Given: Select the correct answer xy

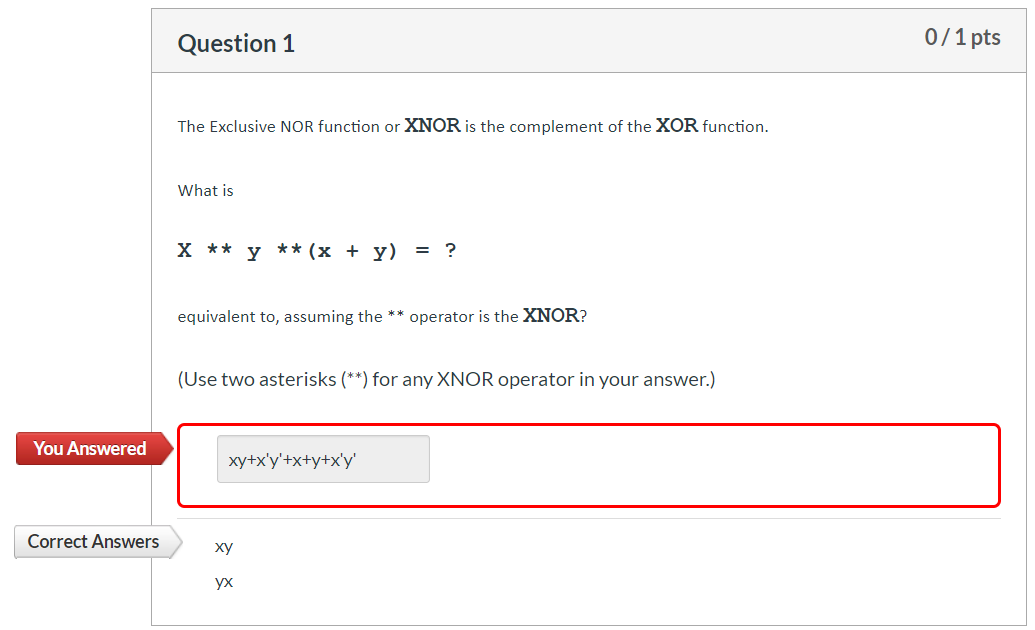Looking at the screenshot, I should coord(223,546).
